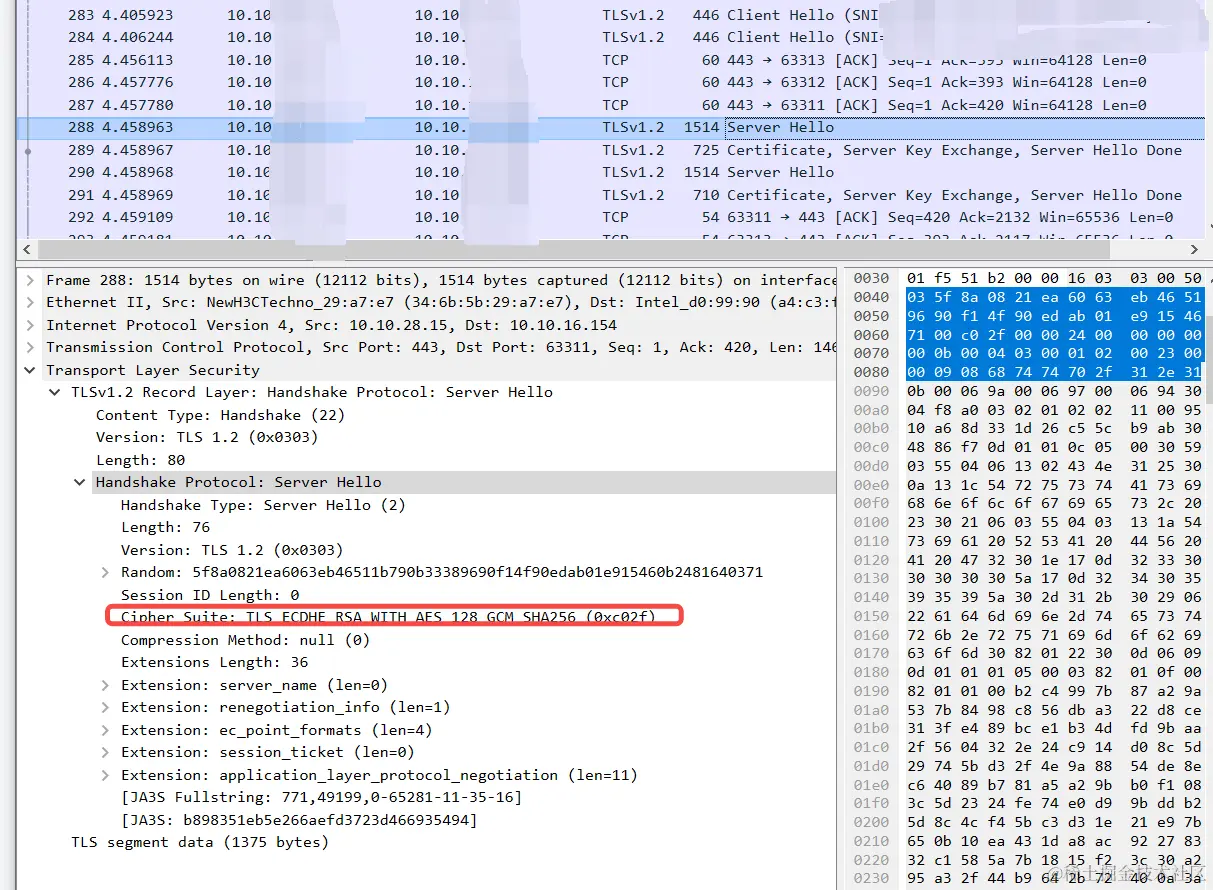This screenshot has height=890, width=1213.
Task: Click the Length: 80 field
Action: (140, 460)
